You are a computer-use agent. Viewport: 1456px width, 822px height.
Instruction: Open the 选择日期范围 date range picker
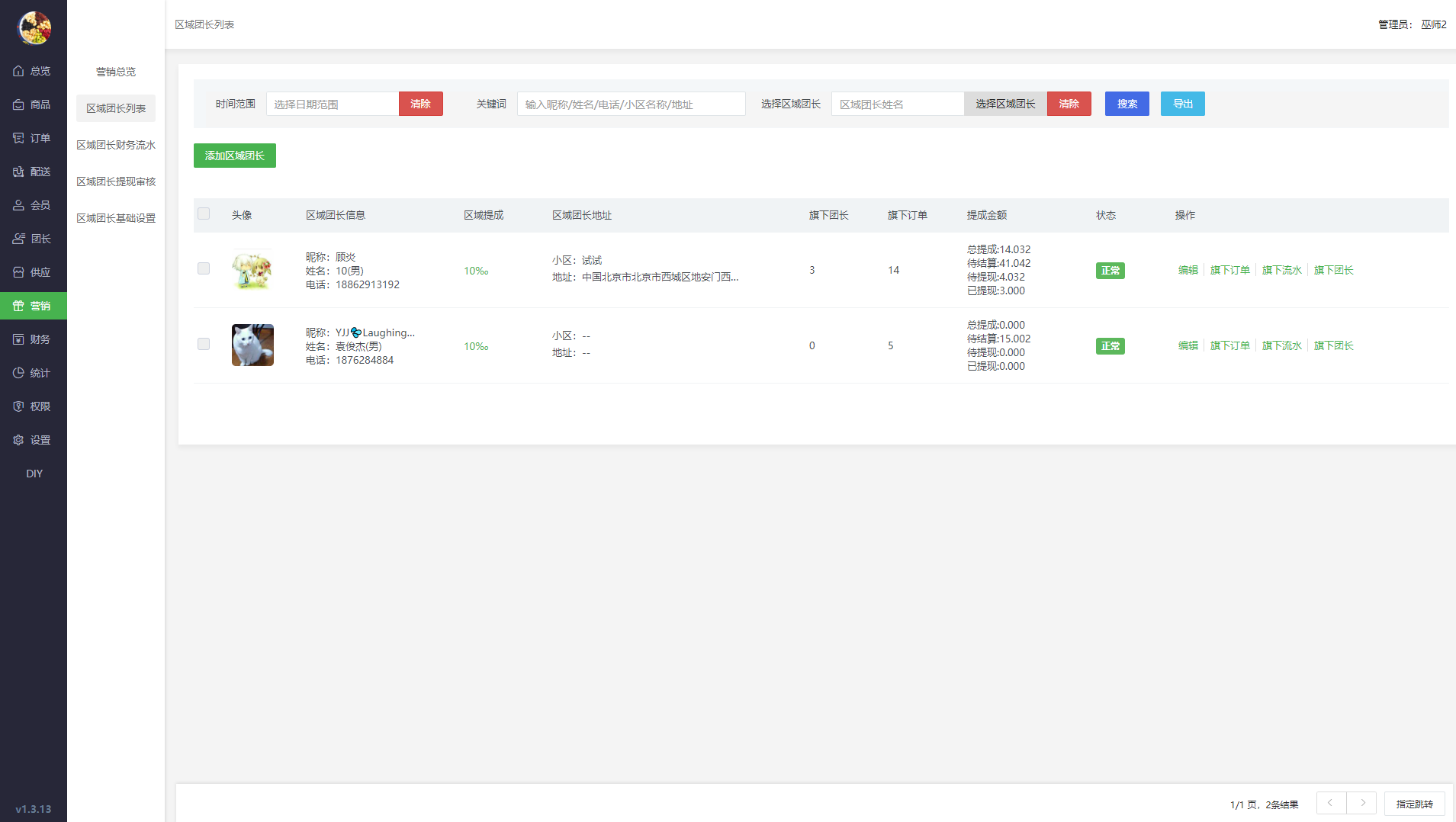point(332,104)
